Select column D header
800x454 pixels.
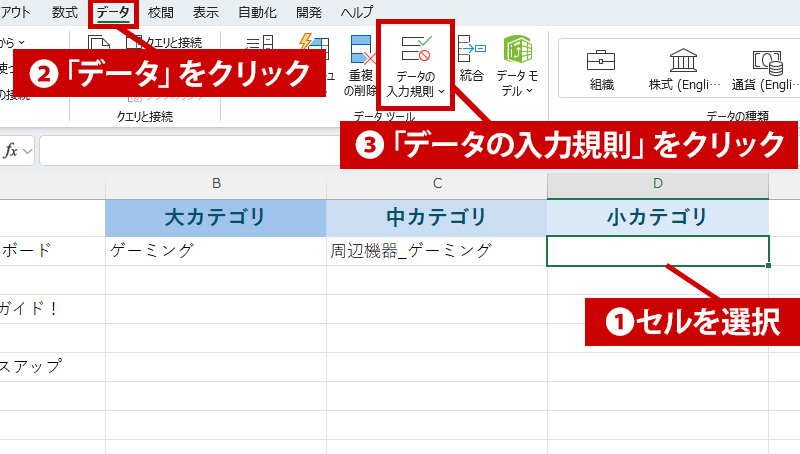point(658,184)
